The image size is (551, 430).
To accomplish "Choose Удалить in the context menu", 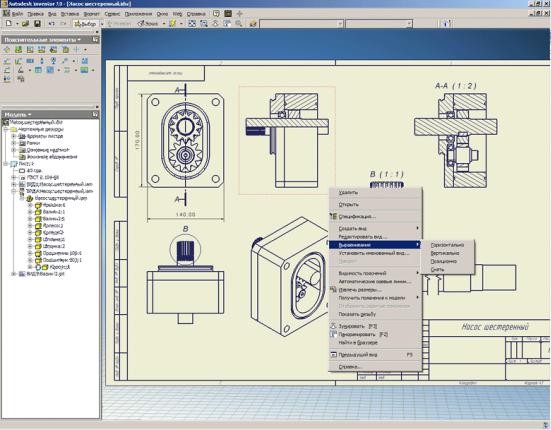I will 375,193.
